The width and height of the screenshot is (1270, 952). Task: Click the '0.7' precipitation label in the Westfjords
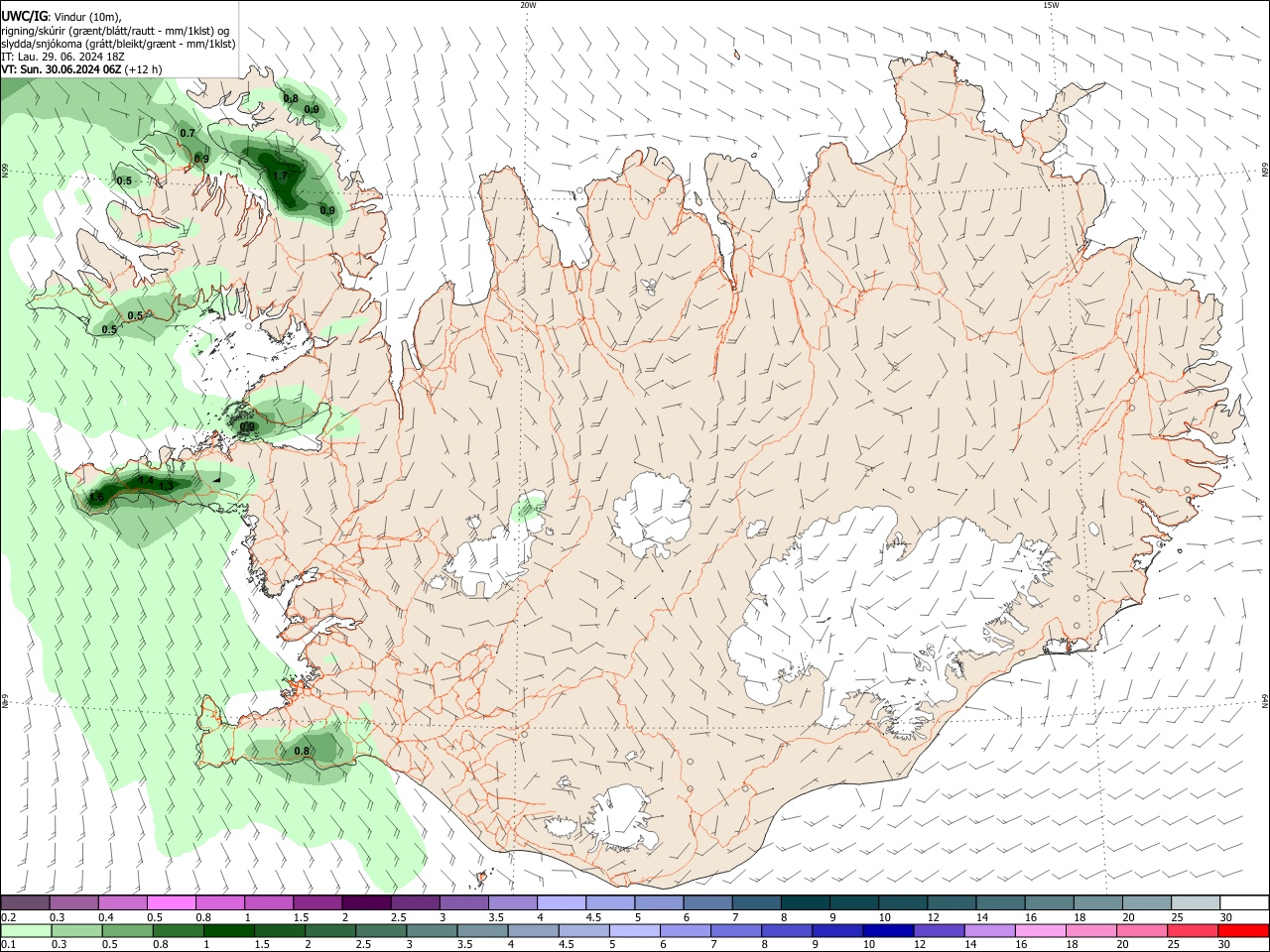pyautogui.click(x=188, y=133)
